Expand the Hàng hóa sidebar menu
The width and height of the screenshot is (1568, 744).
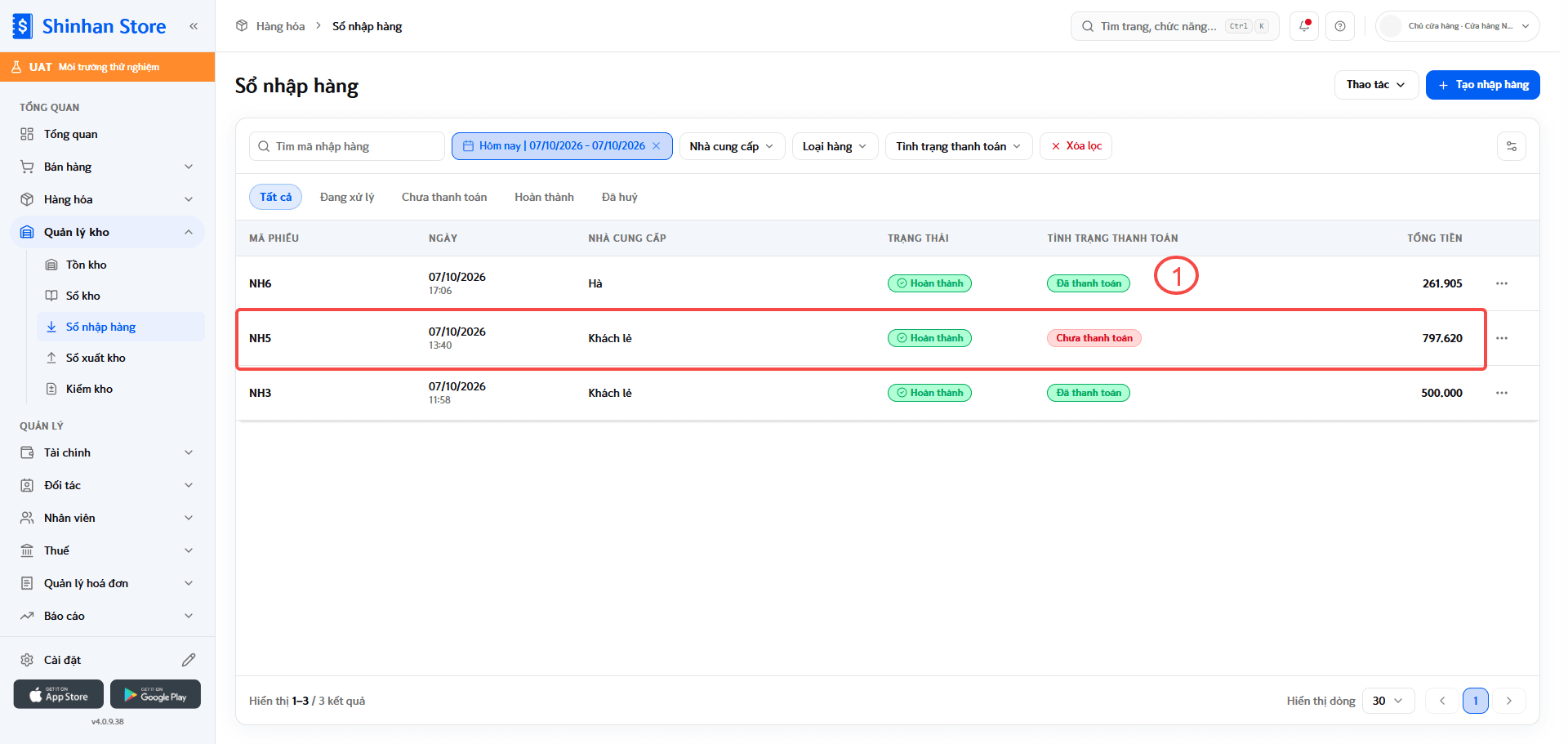point(107,199)
